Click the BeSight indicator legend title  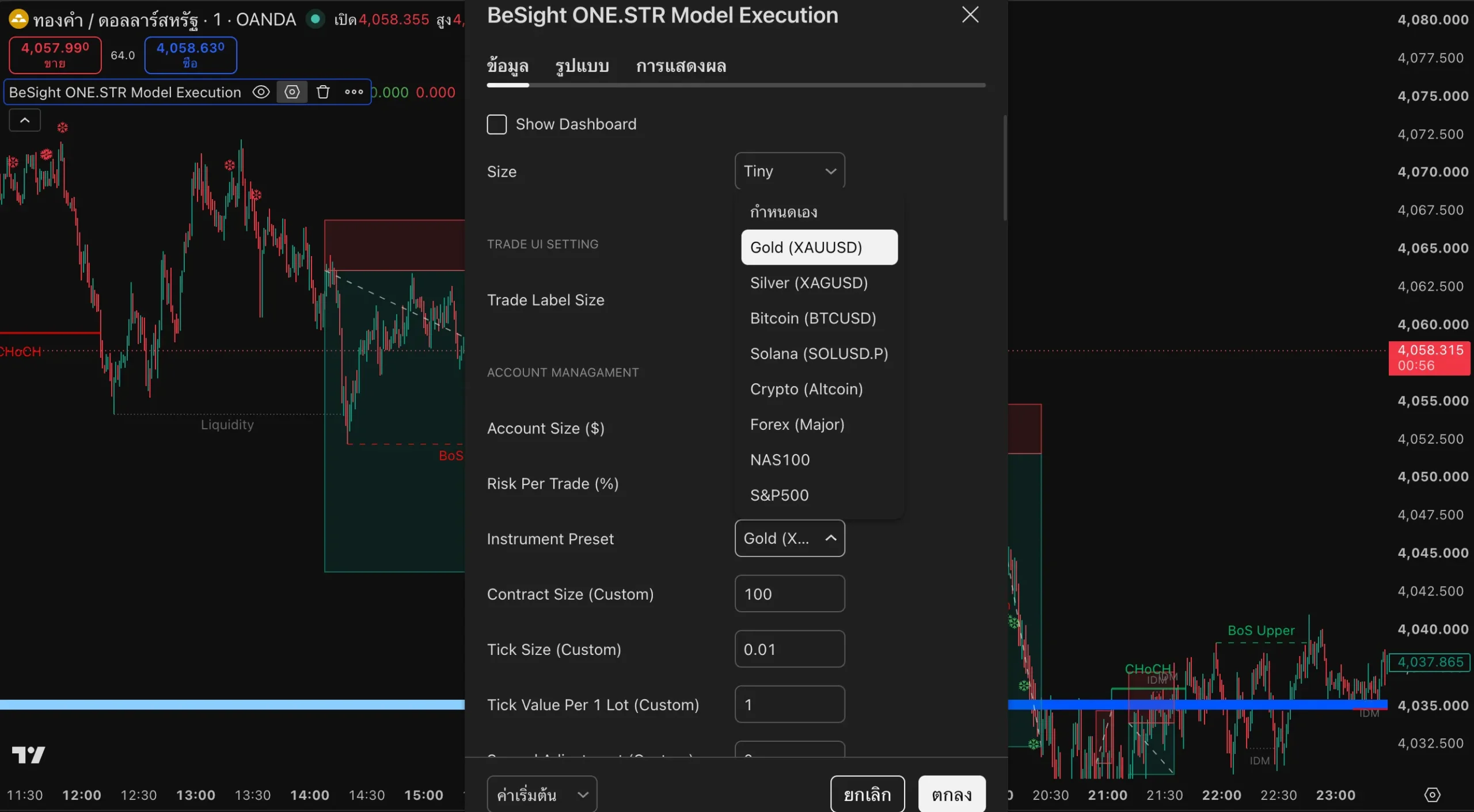(x=125, y=92)
